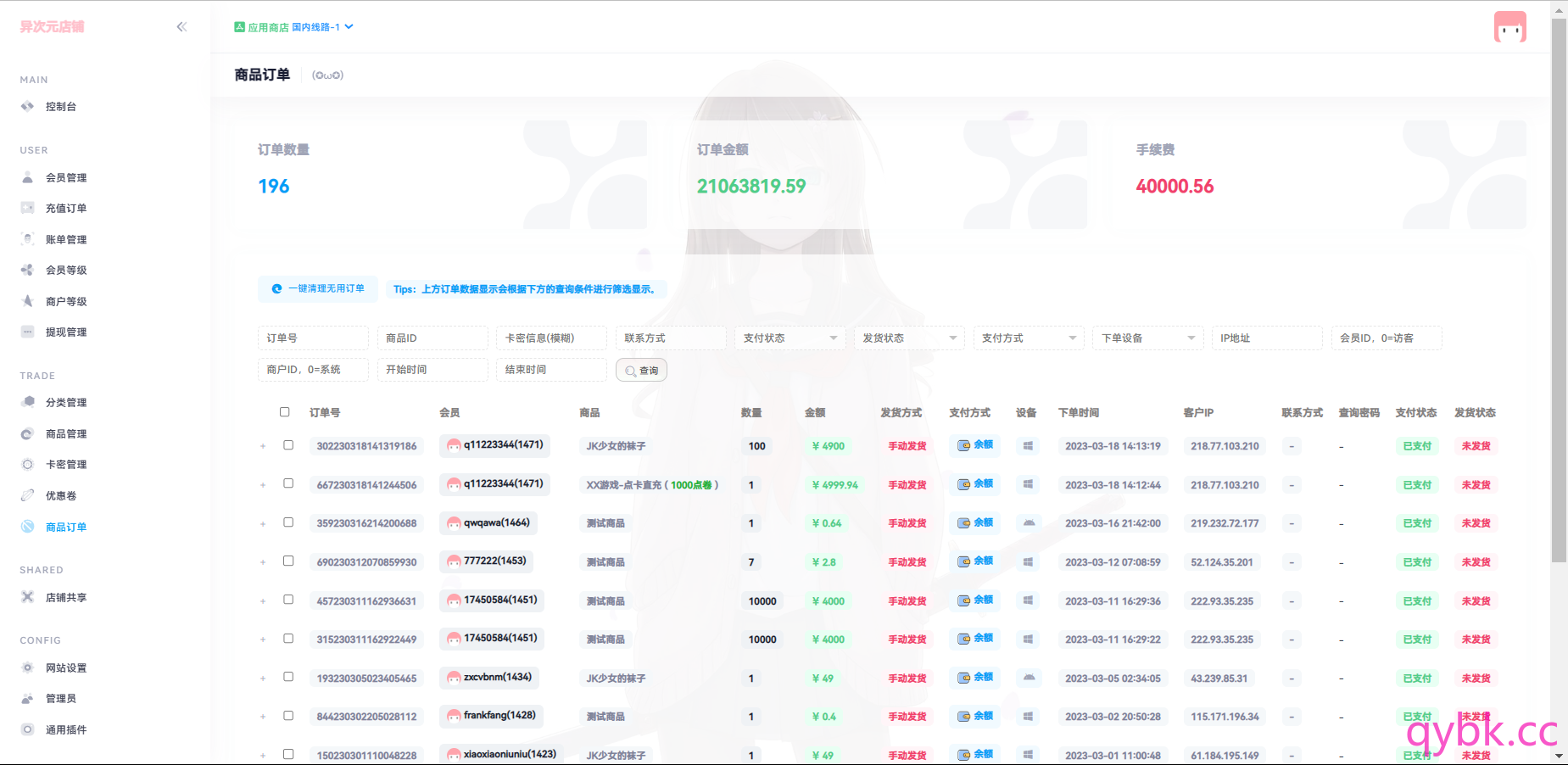Image resolution: width=1568 pixels, height=765 pixels.
Task: Collapse the sidebar with double-chevron icon
Action: coord(181,27)
